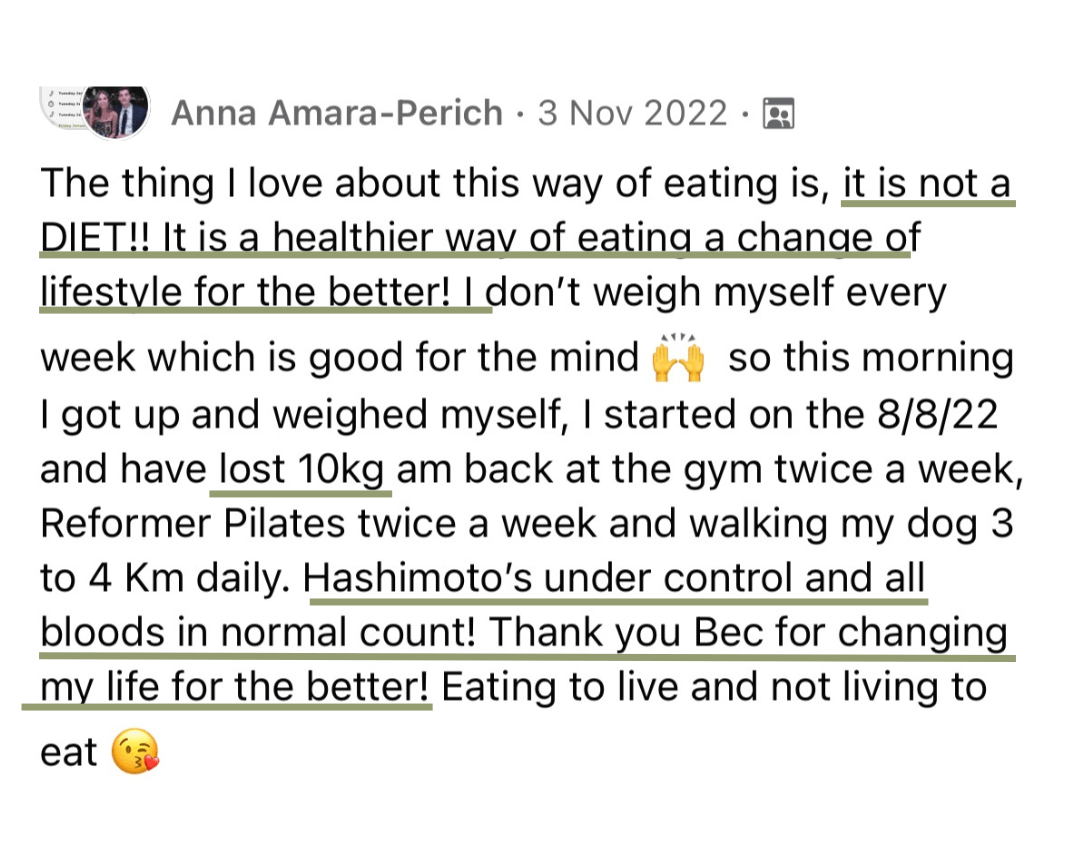
Task: Click the underlined phrase "it is not a"
Action: (x=927, y=185)
